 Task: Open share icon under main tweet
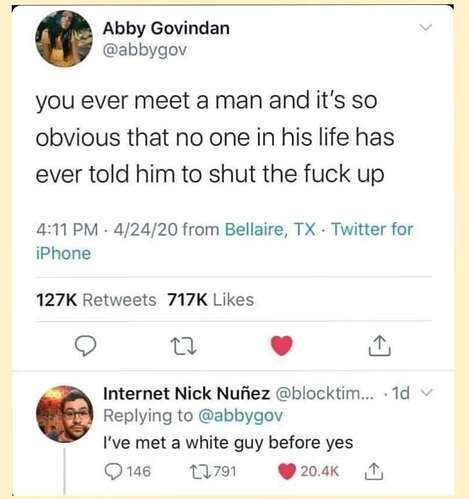379,346
